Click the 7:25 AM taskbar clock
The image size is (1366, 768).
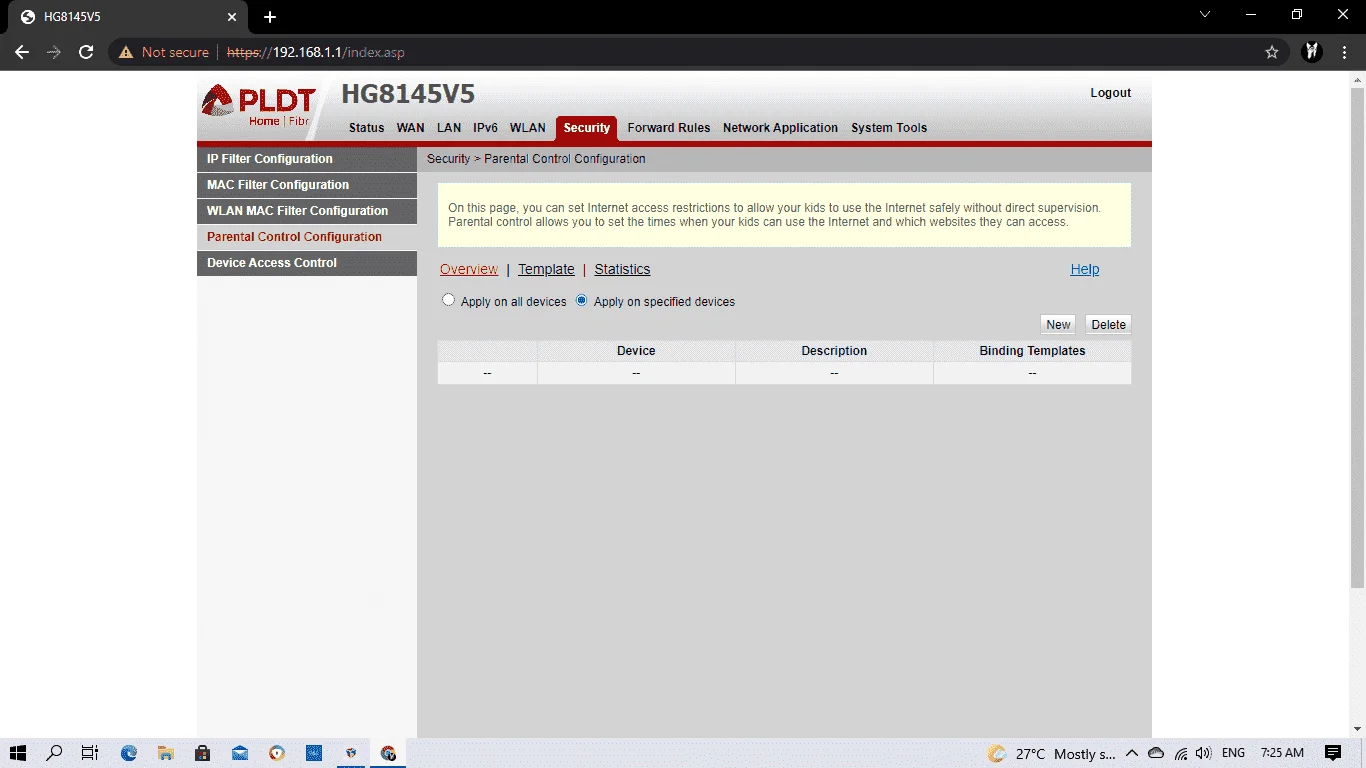pos(1282,753)
